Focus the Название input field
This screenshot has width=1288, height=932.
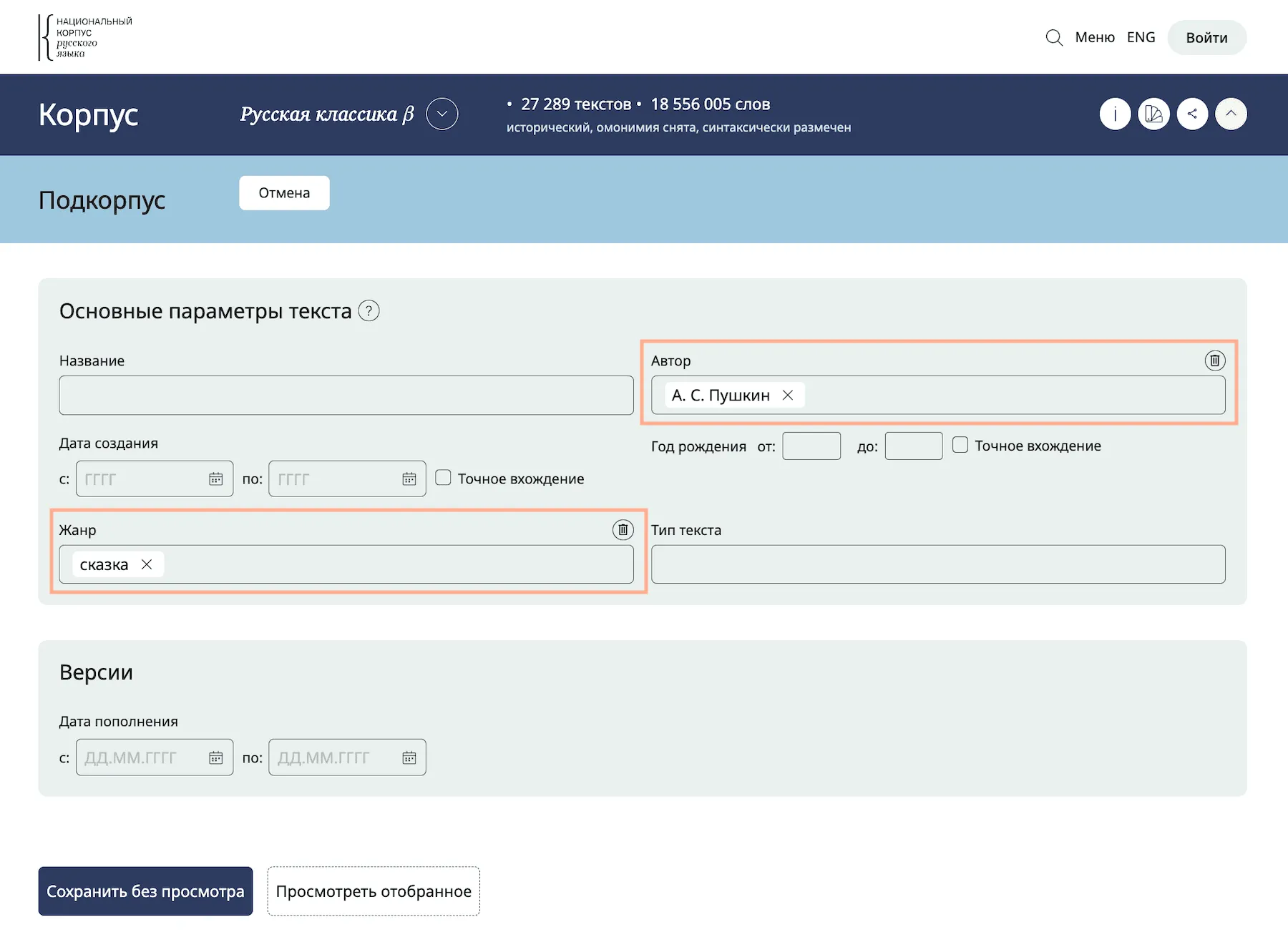(x=346, y=396)
